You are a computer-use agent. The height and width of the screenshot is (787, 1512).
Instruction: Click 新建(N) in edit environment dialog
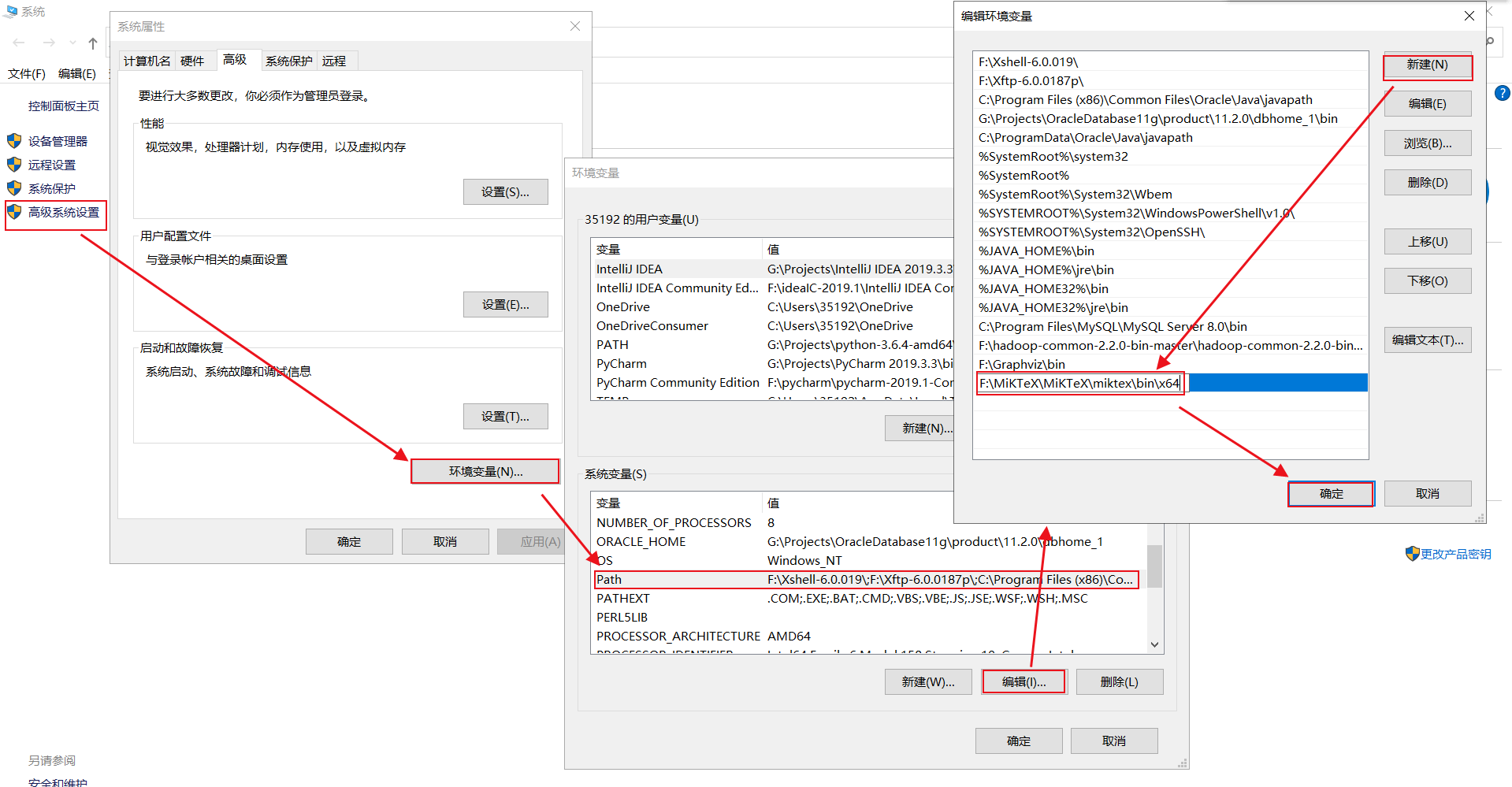click(1428, 65)
